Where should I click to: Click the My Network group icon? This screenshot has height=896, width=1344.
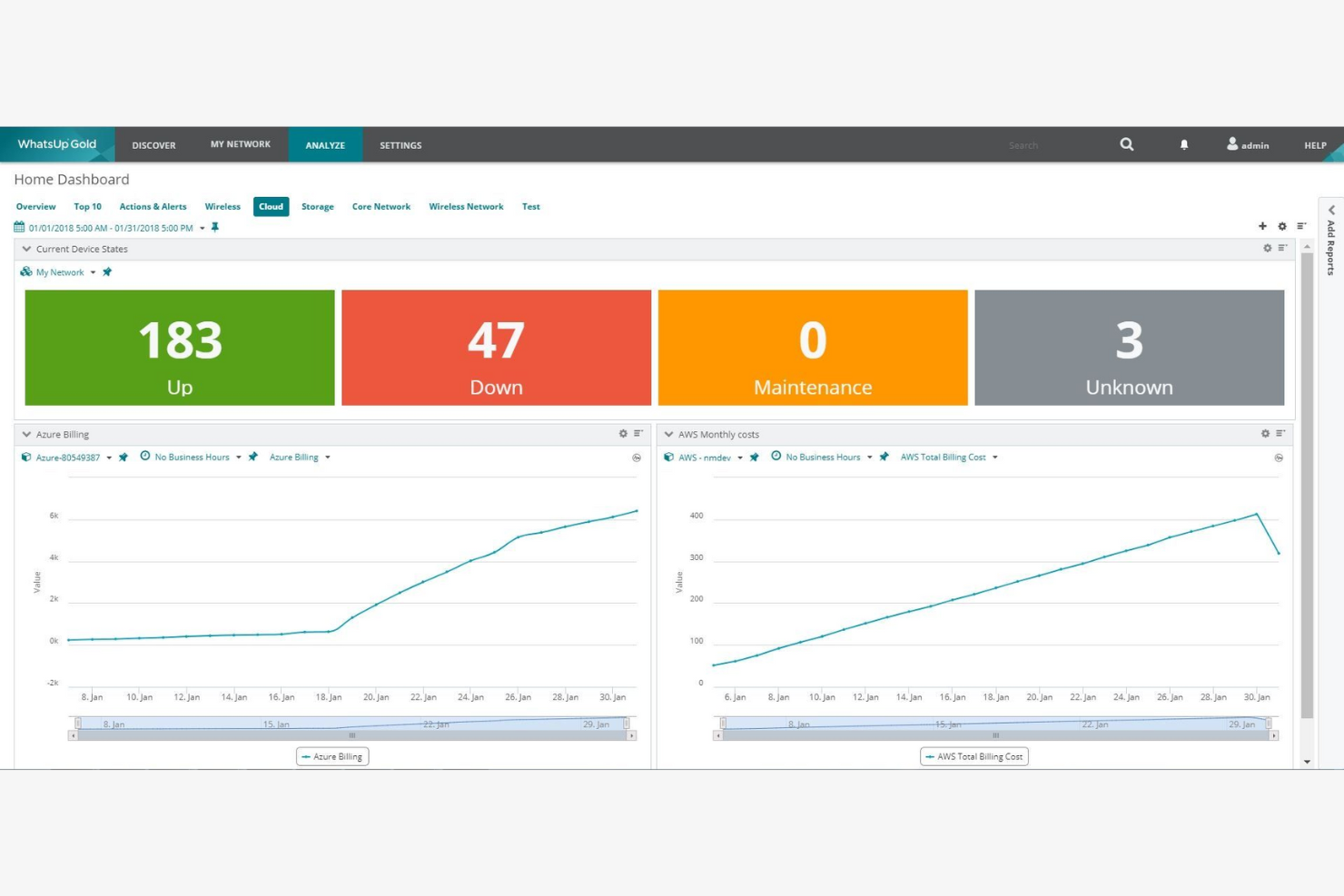pos(25,271)
